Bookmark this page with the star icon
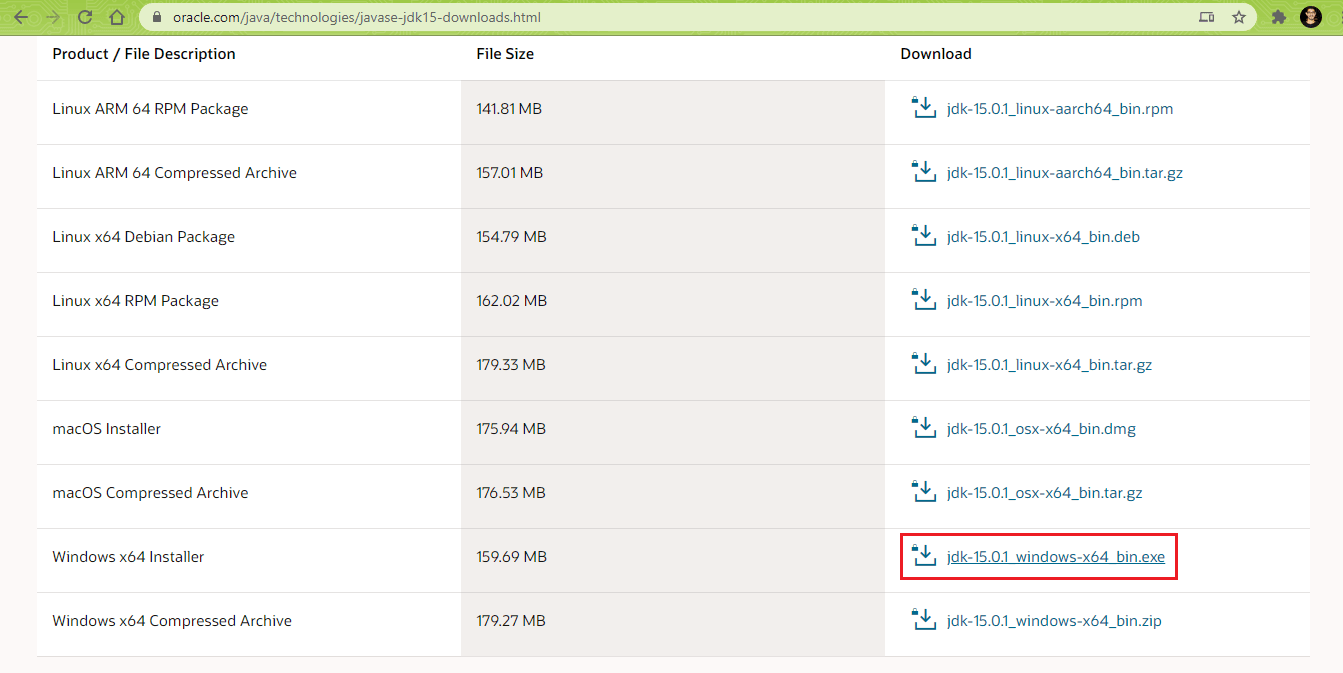The image size is (1343, 673). tap(1239, 17)
